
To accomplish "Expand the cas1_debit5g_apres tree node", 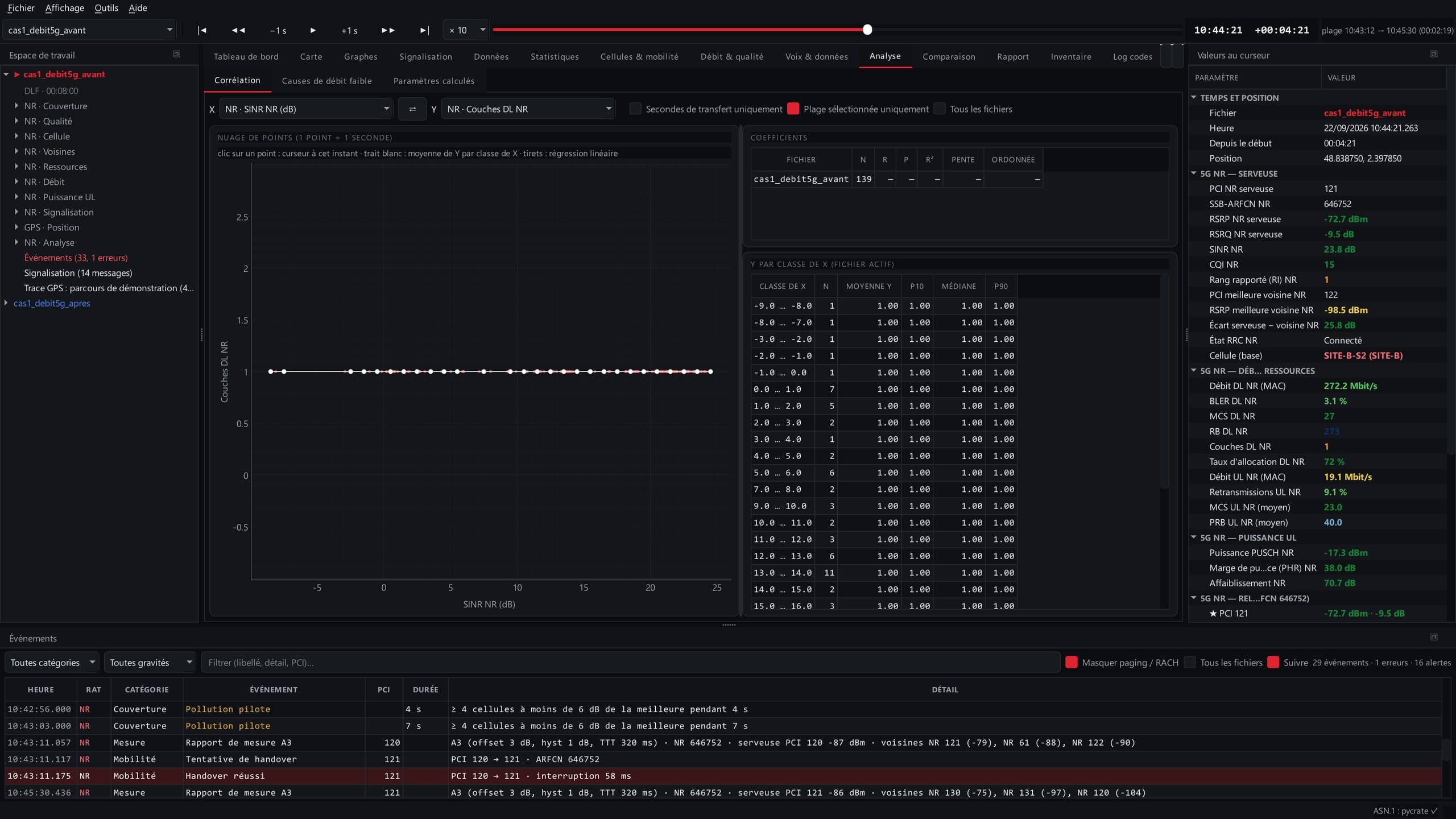I will [x=6, y=303].
